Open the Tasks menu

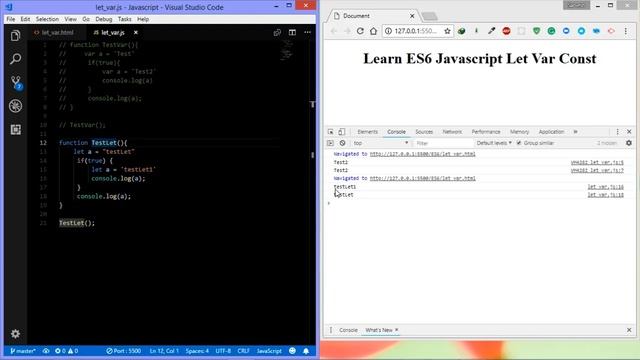(124, 19)
